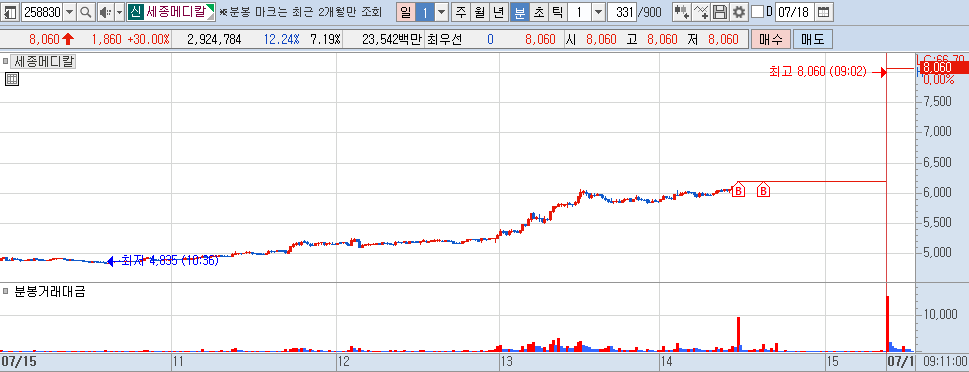Open chart settings gear icon

click(x=738, y=12)
